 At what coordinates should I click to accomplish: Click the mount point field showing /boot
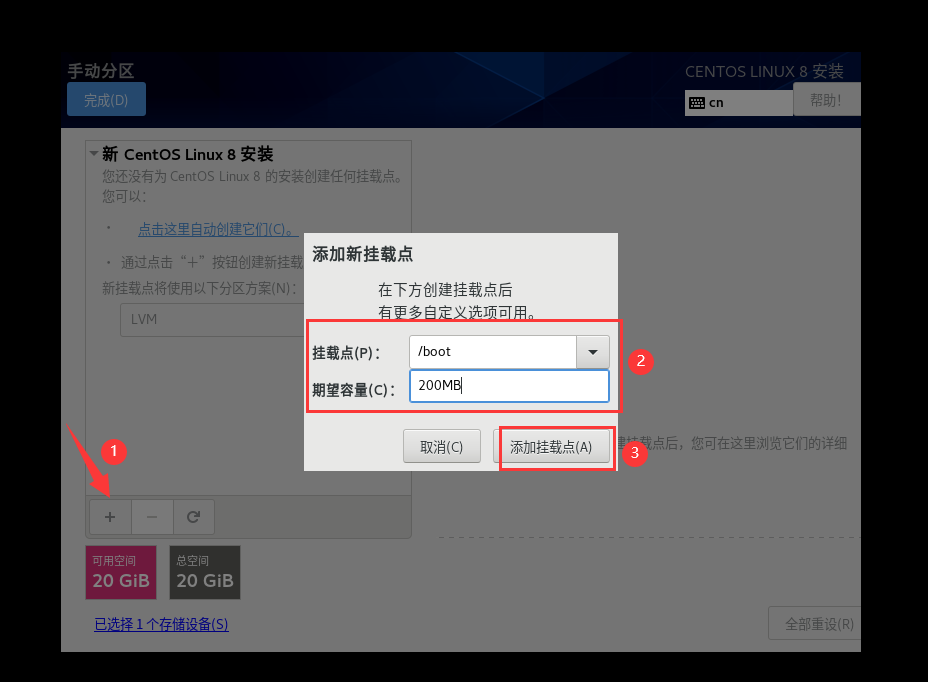[x=492, y=352]
